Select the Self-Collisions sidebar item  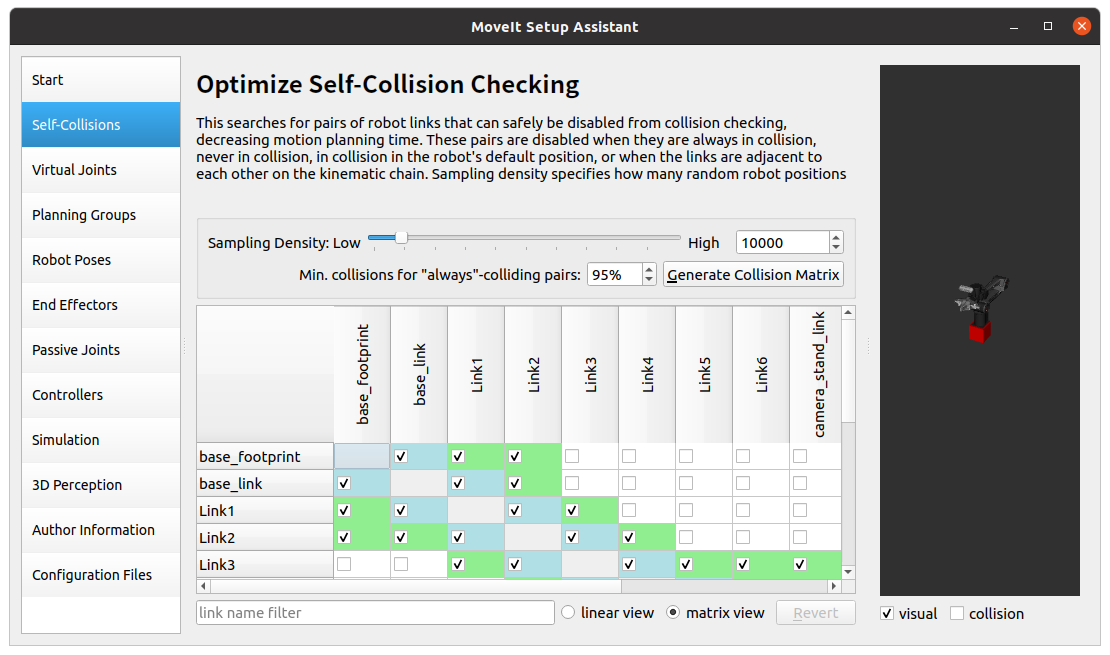pos(101,125)
